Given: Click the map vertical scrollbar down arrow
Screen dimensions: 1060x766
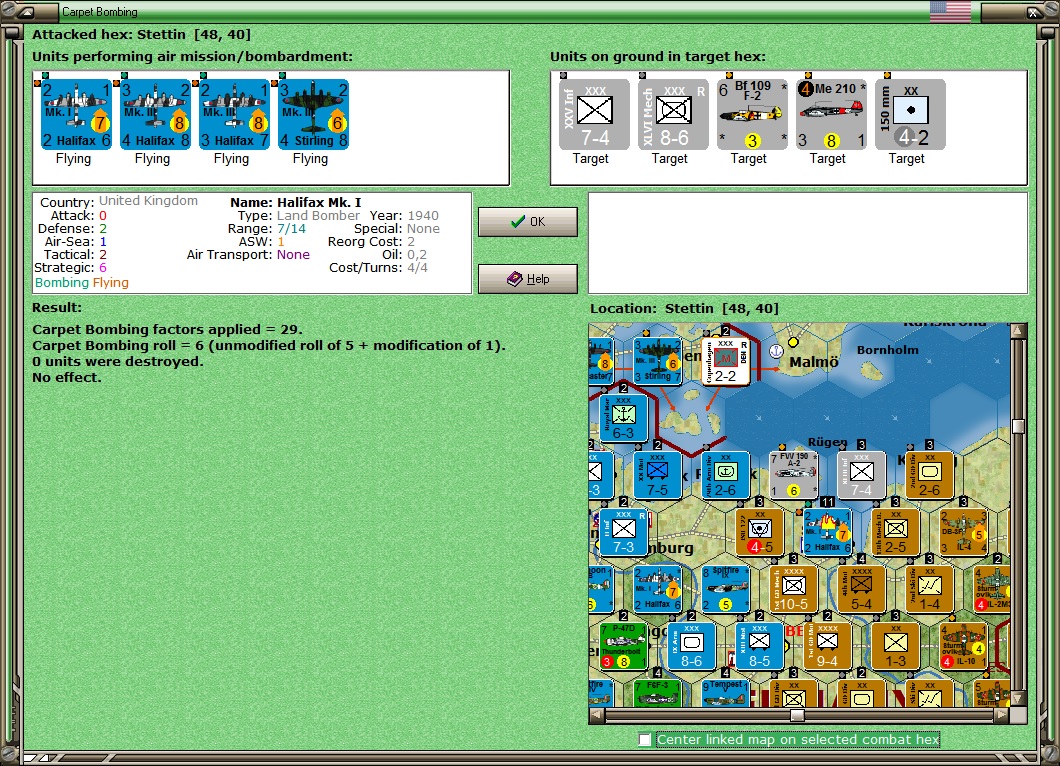Looking at the screenshot, I should 1018,699.
